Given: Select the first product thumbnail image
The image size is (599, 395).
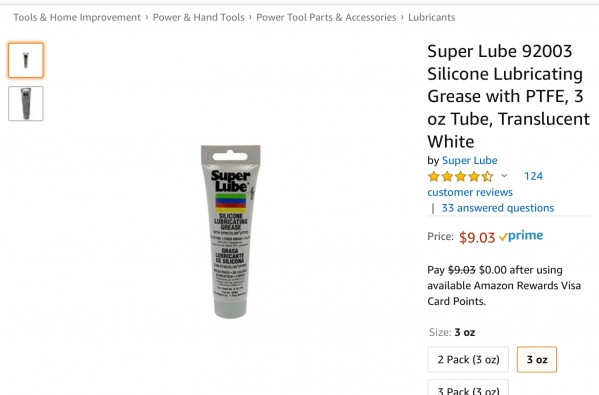Looking at the screenshot, I should (x=26, y=60).
